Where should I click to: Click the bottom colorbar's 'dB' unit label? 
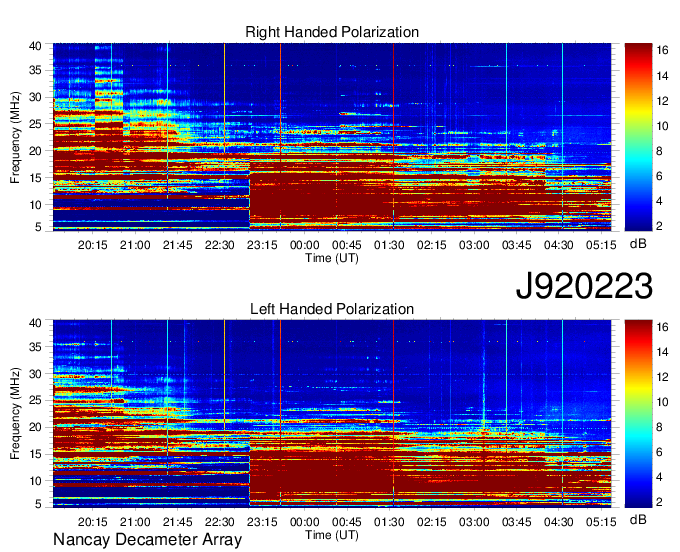[638, 519]
